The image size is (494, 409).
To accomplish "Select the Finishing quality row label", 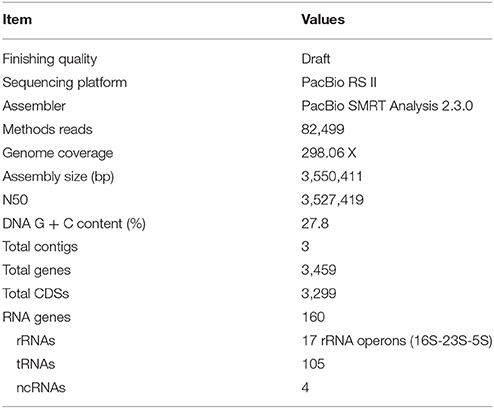I will pos(50,59).
